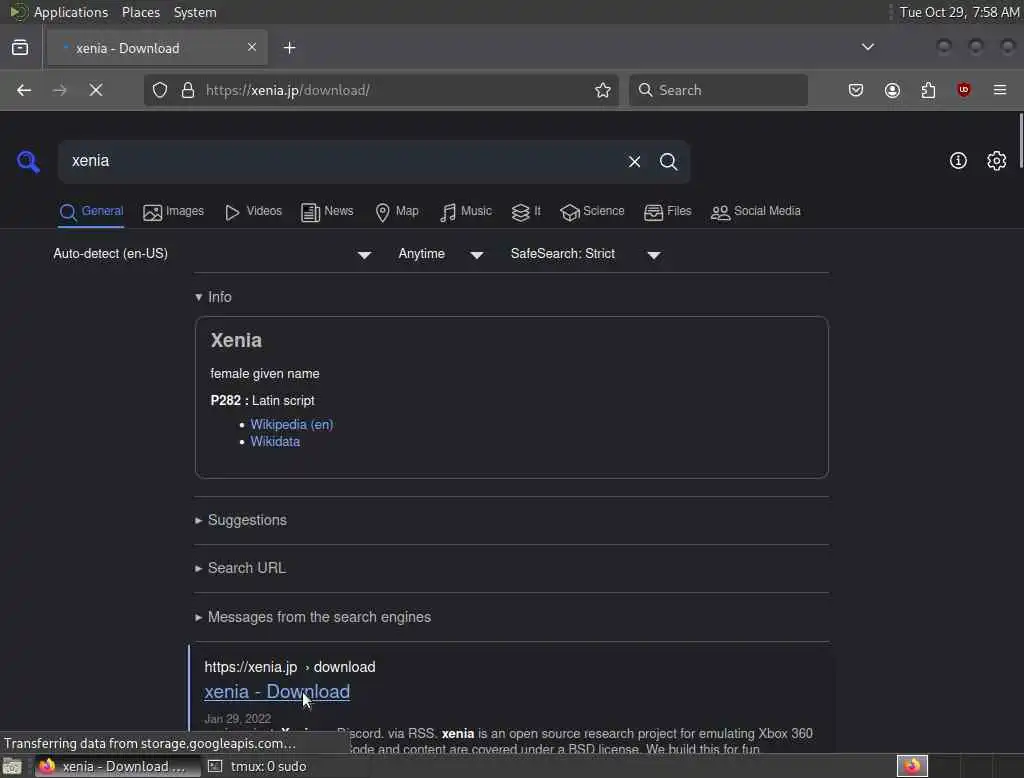Viewport: 1024px width, 778px height.
Task: Clear the xenia search query
Action: click(634, 161)
